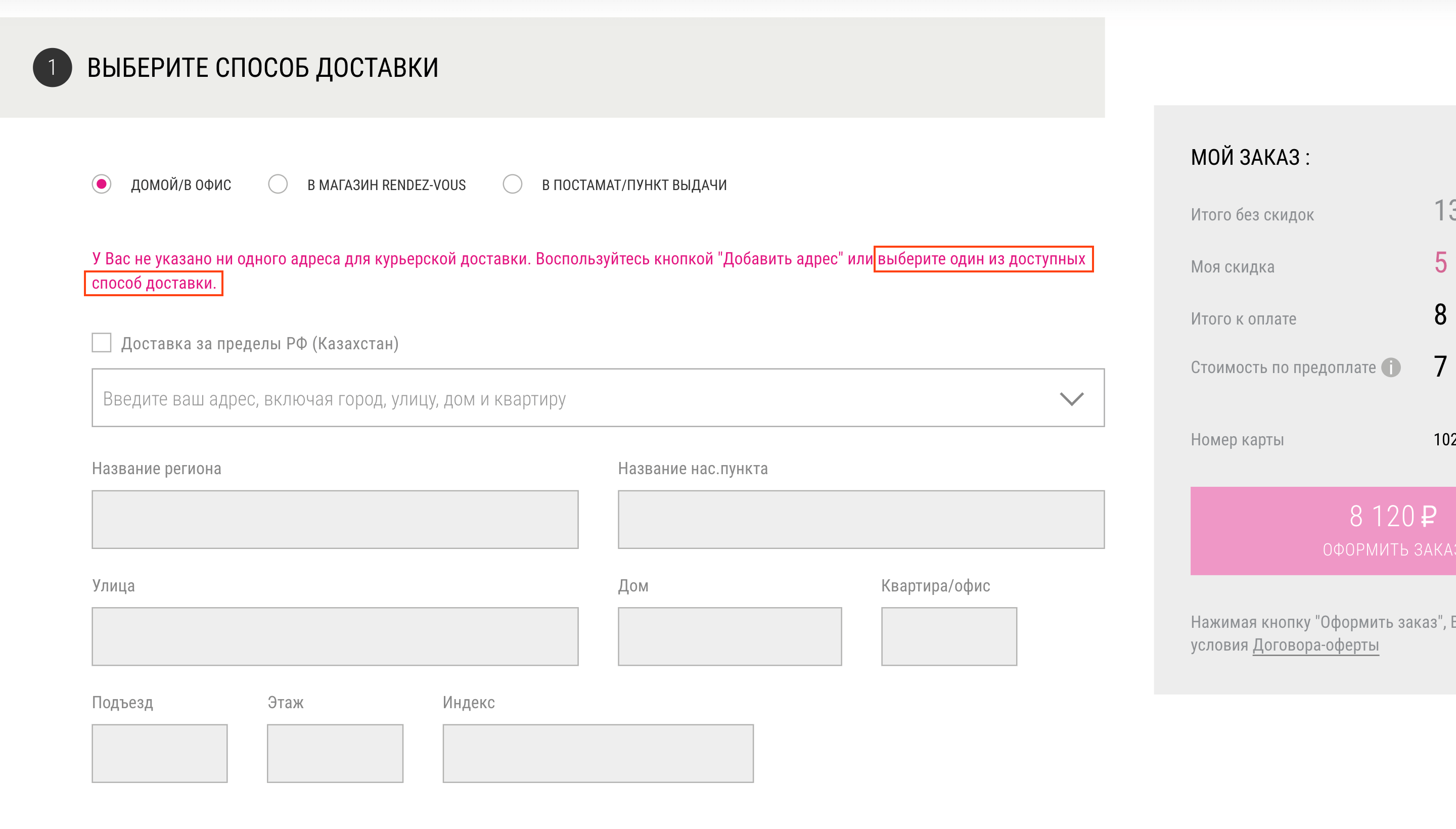
Task: Click the Квартира/офис input field
Action: coord(948,636)
